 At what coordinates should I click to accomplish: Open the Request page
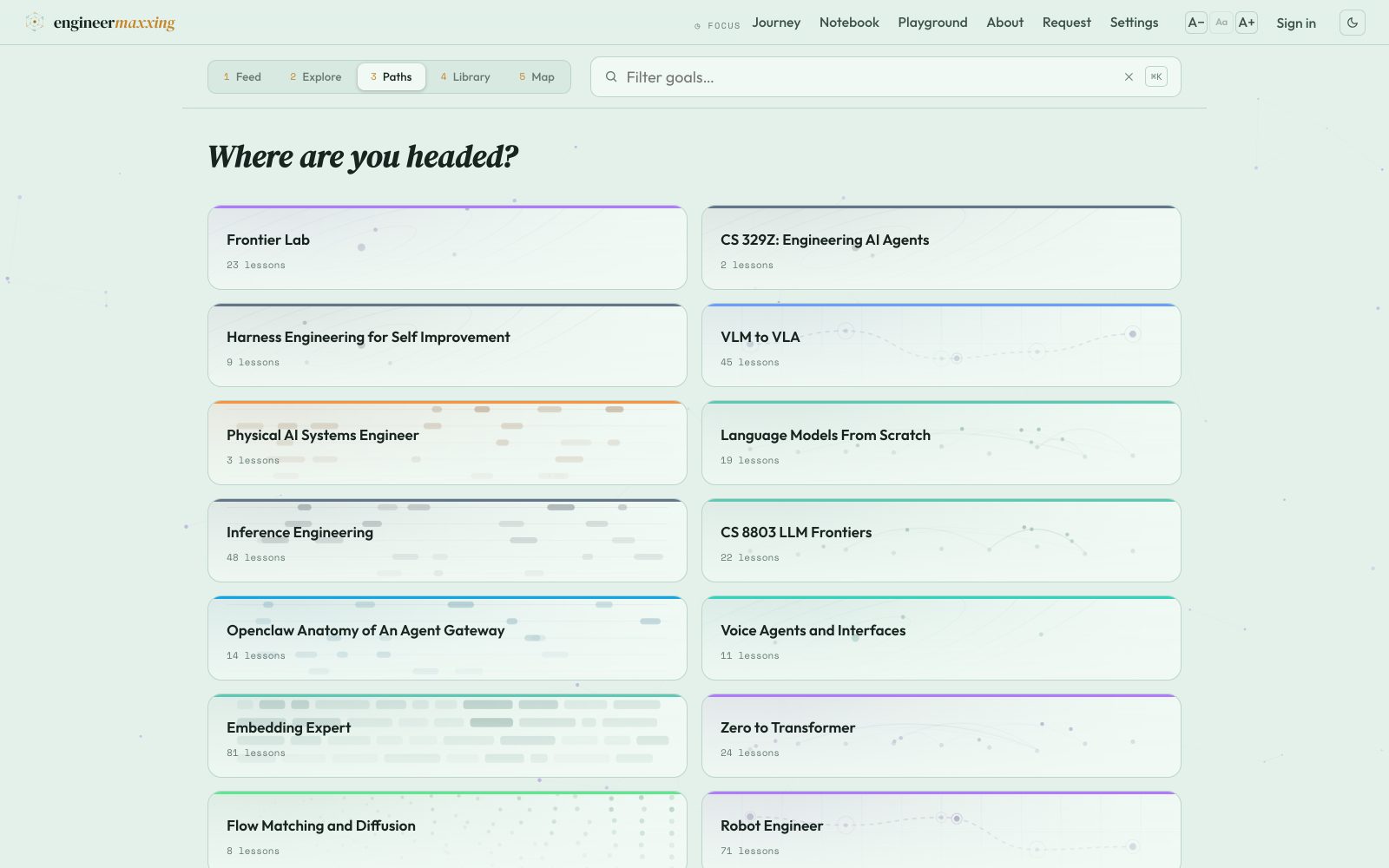pos(1066,23)
